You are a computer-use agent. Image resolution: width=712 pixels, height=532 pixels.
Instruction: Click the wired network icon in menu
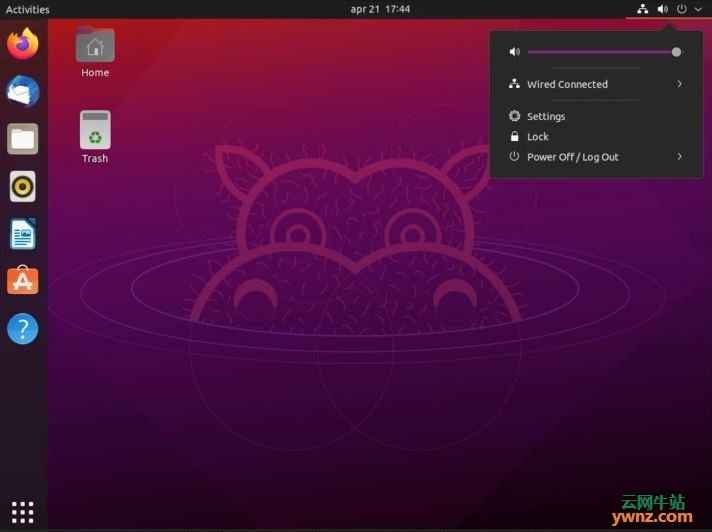coord(514,84)
